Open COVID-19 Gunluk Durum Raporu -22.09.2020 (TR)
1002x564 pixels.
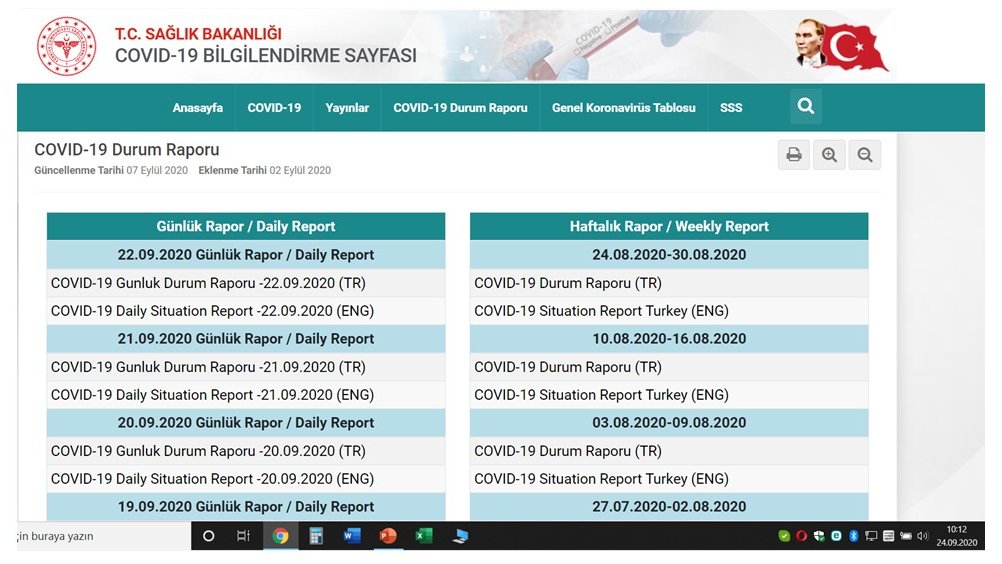(208, 283)
